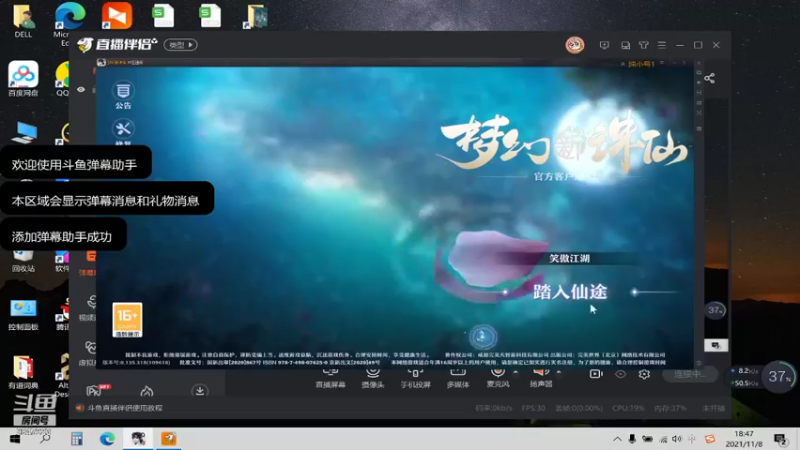
Task: Click 踏入仙途 to enter the game
Action: click(x=570, y=292)
